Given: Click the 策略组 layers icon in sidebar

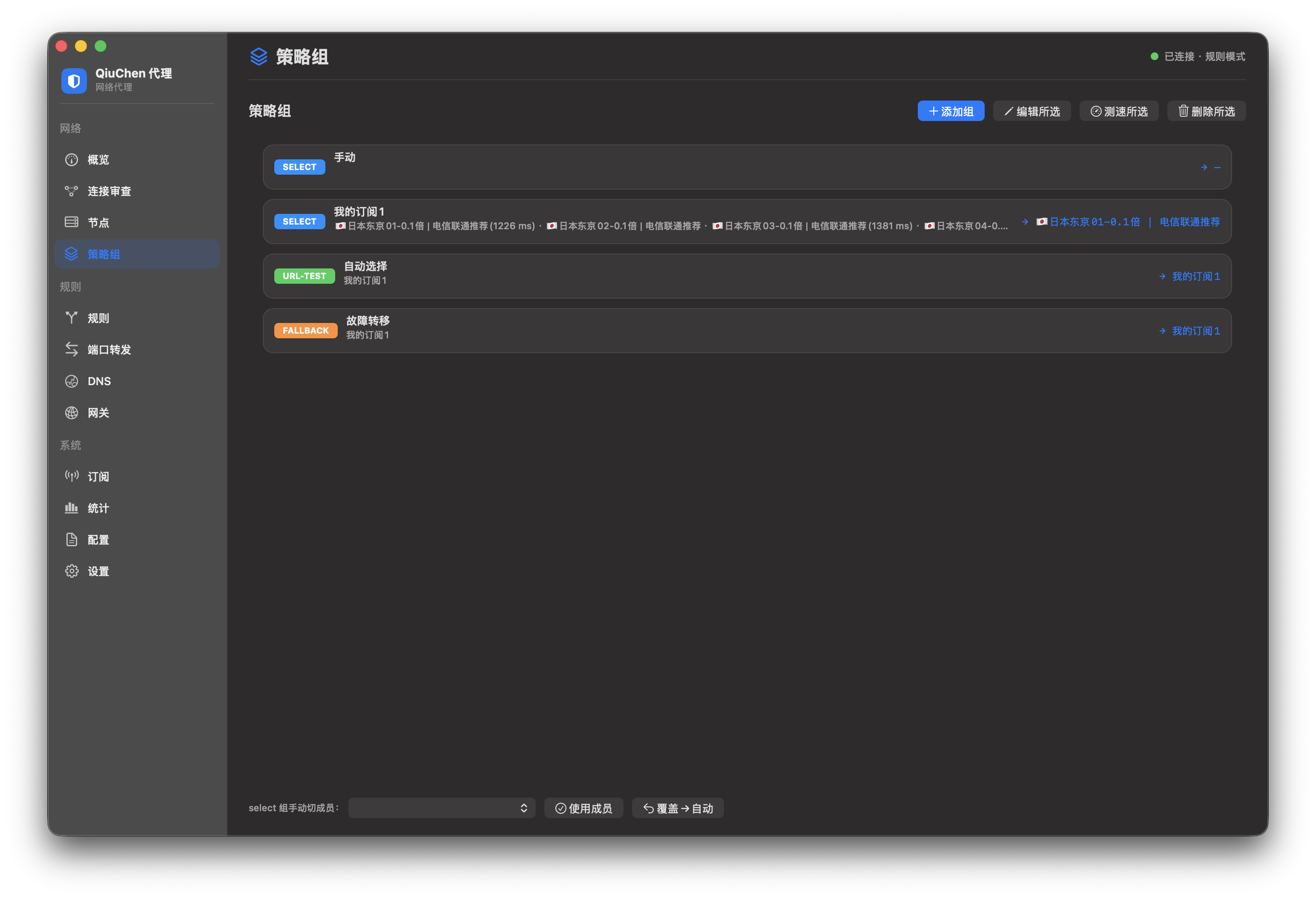Looking at the screenshot, I should (x=72, y=254).
